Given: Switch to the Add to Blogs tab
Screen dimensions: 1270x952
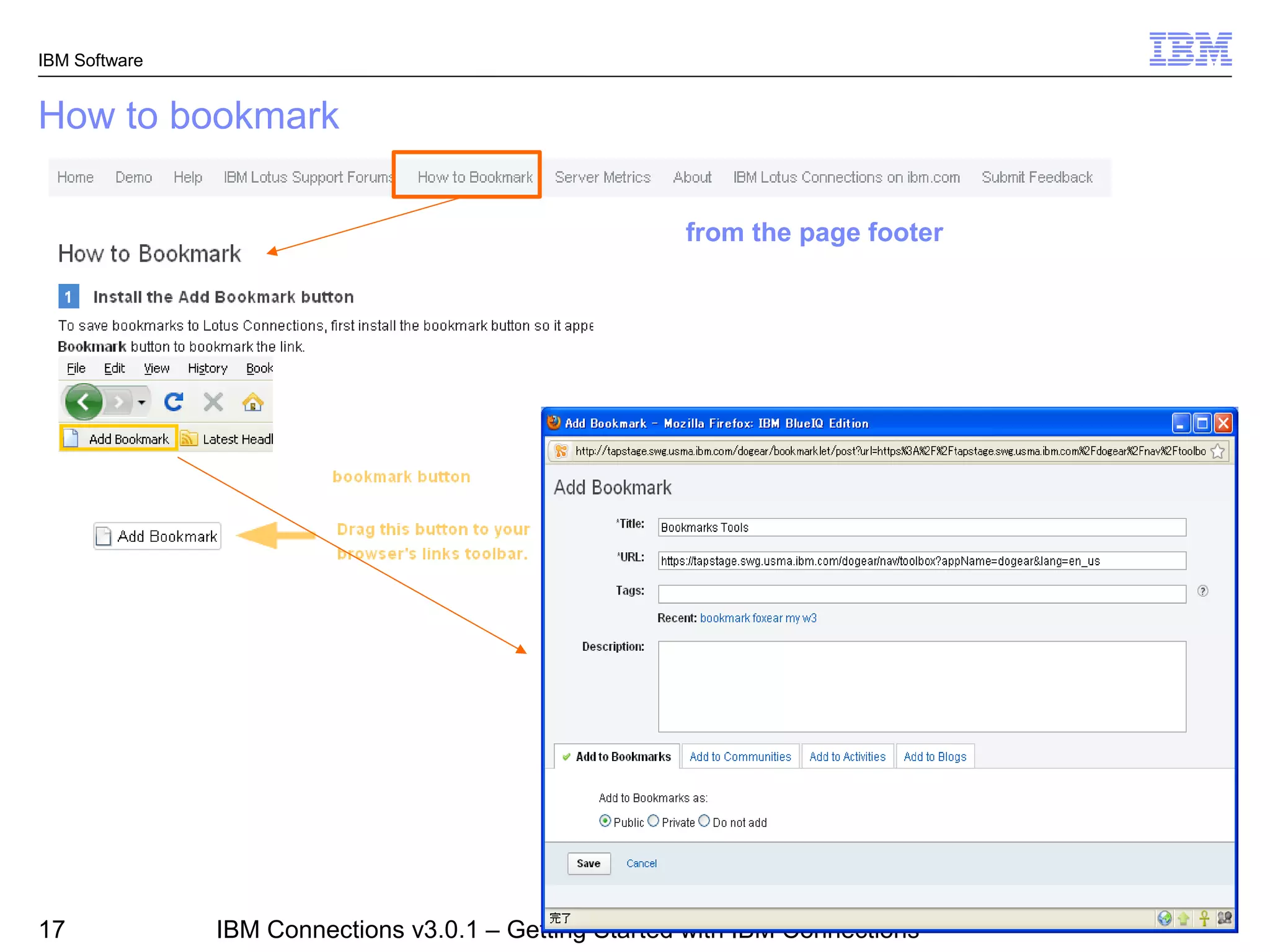Looking at the screenshot, I should 935,757.
